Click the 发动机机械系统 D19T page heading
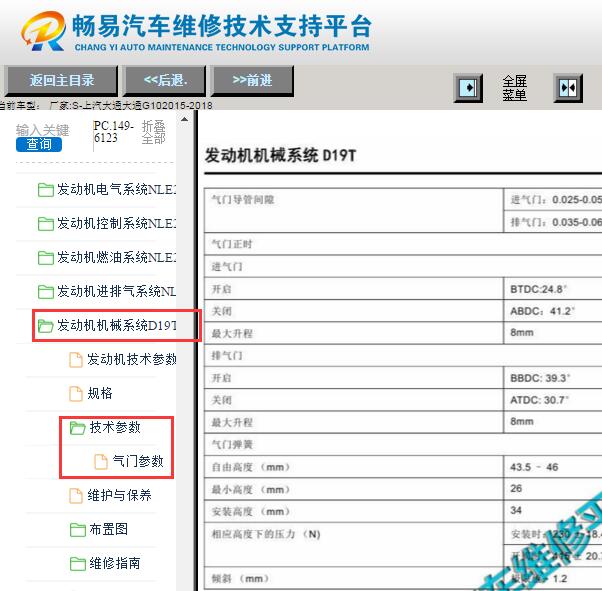 point(280,156)
